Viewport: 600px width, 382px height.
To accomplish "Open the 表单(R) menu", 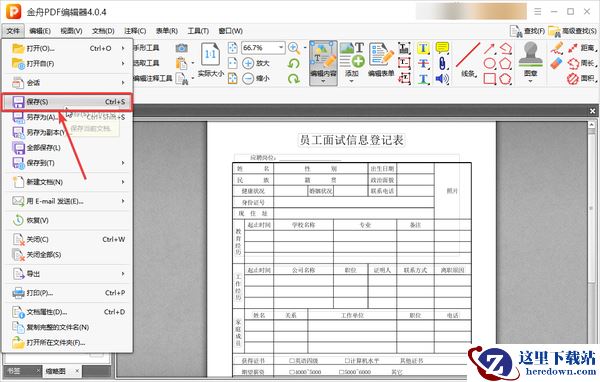I will click(x=166, y=31).
